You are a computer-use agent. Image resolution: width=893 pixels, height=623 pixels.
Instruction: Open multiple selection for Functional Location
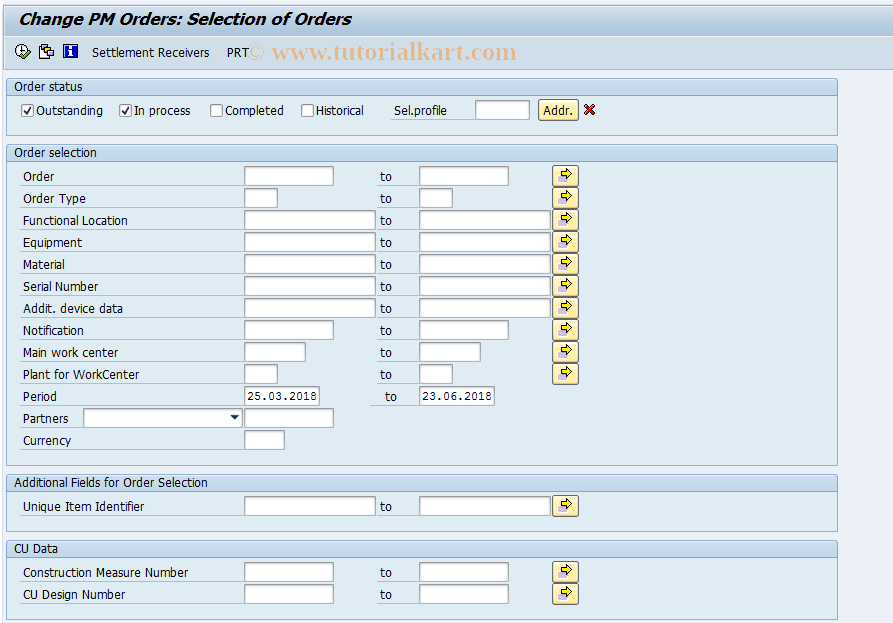point(565,219)
